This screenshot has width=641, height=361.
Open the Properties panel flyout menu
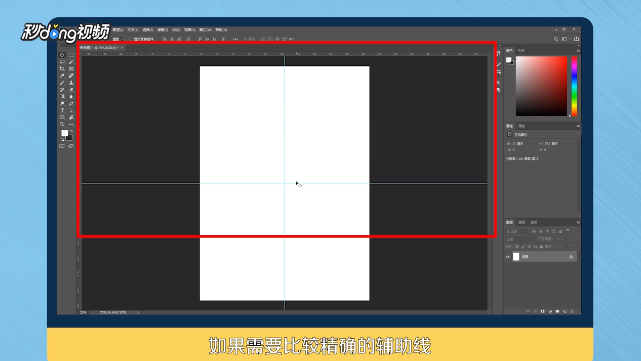[x=578, y=126]
